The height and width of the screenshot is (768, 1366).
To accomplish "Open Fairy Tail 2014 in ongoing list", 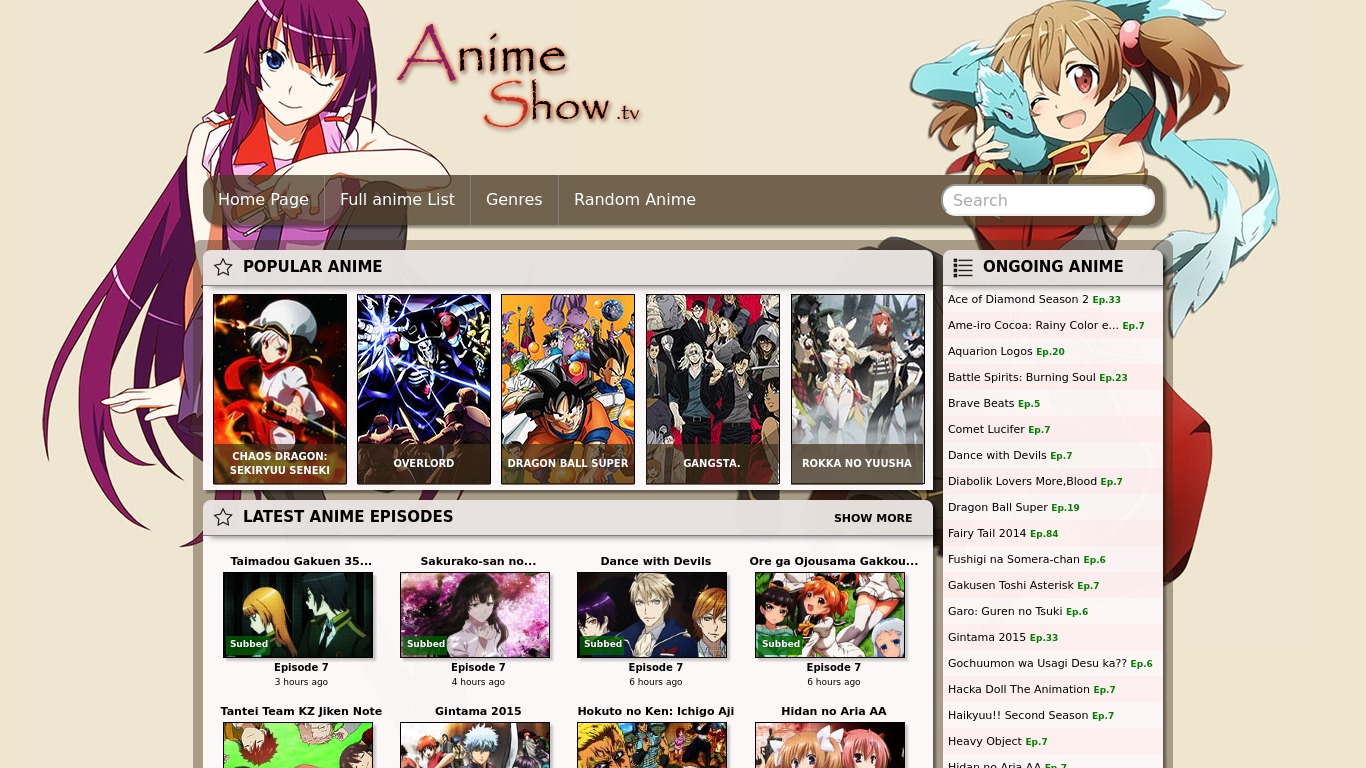I will coord(987,533).
